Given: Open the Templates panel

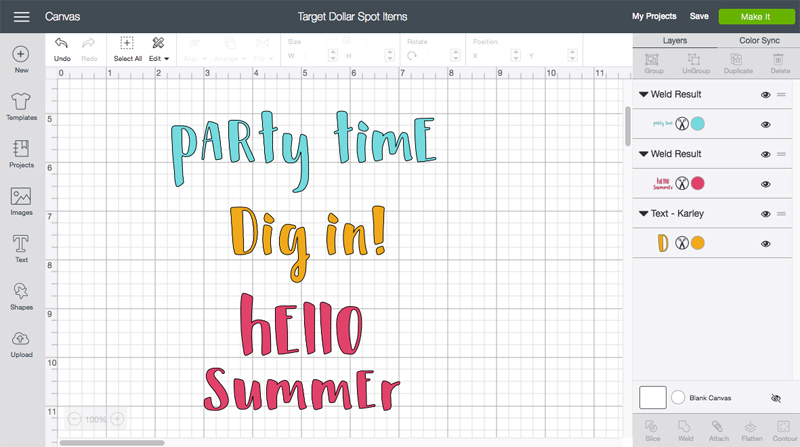Looking at the screenshot, I should click(x=21, y=107).
